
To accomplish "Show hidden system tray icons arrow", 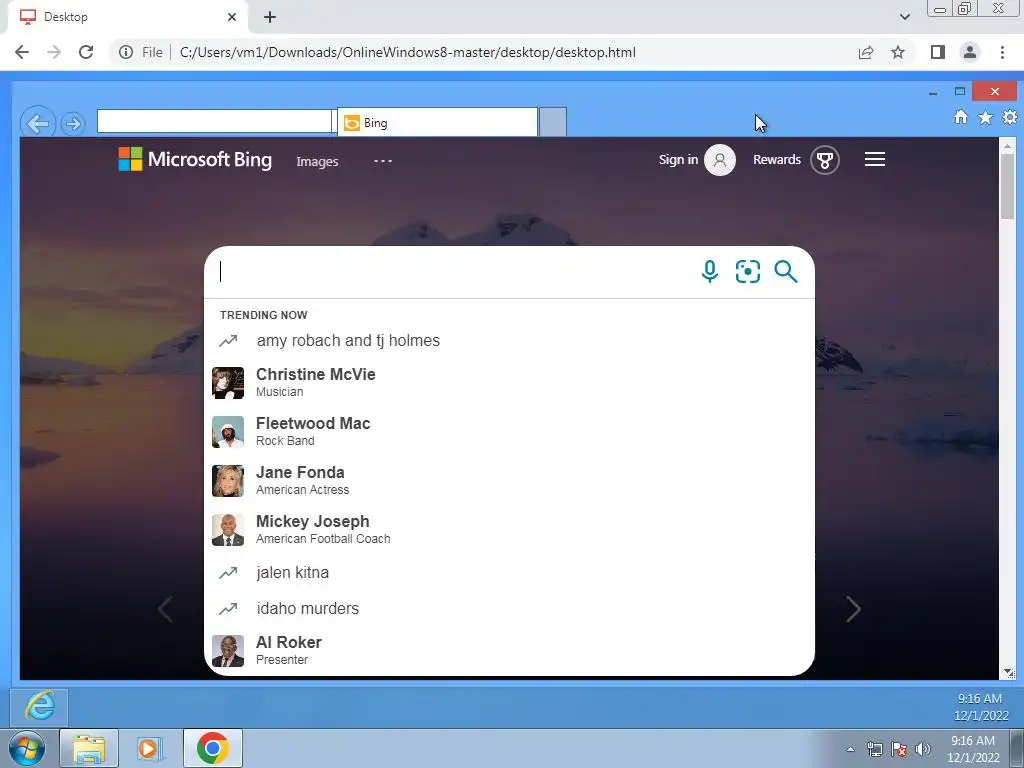I will (x=850, y=749).
